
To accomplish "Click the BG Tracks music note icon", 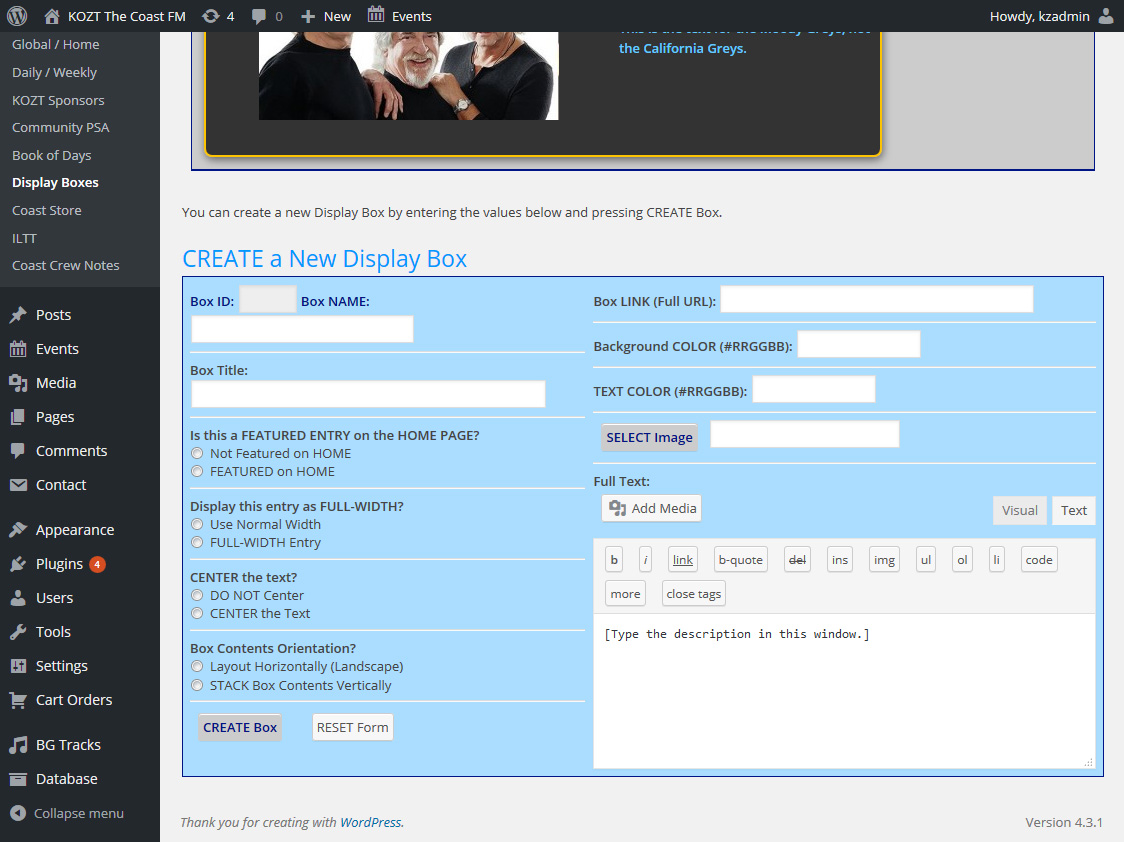I will 18,745.
